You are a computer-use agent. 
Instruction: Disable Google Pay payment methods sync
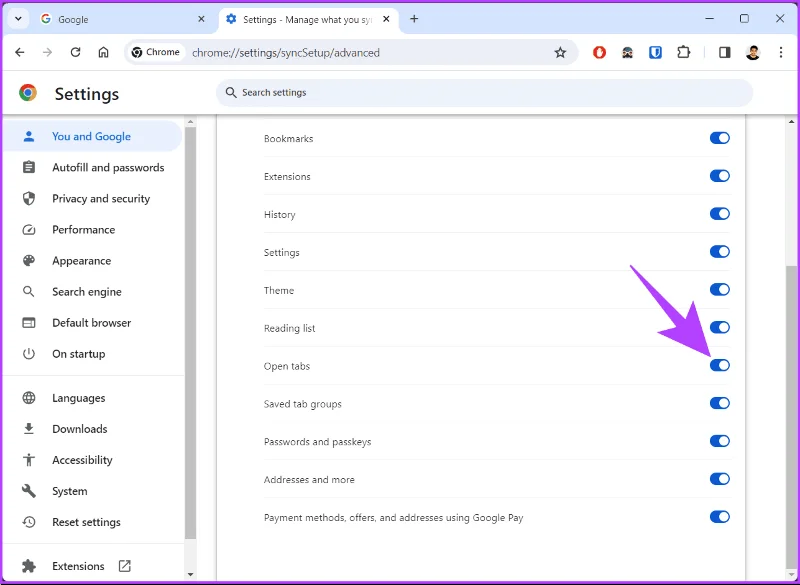coord(719,517)
